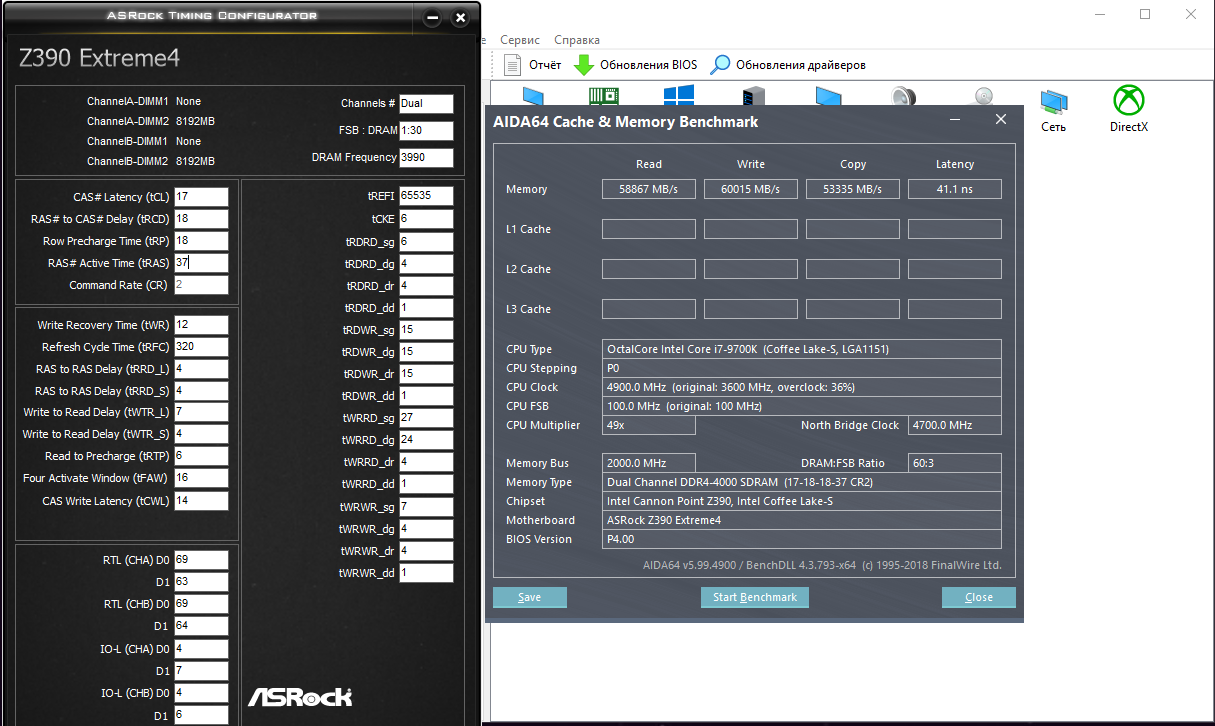Click the CPU Multiplier value 49x
This screenshot has width=1215, height=726.
pyautogui.click(x=649, y=425)
